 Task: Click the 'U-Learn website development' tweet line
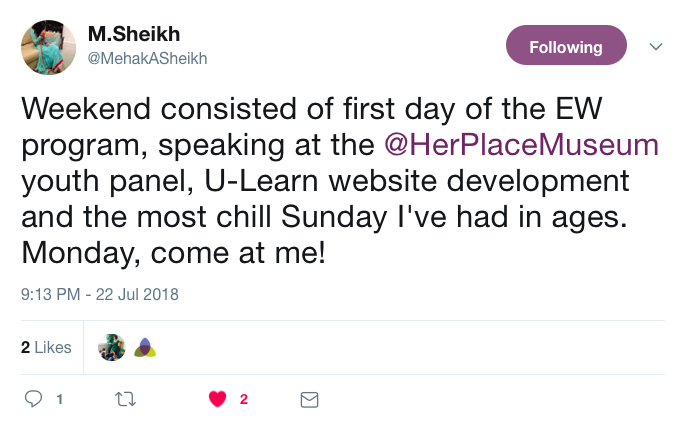[417, 181]
